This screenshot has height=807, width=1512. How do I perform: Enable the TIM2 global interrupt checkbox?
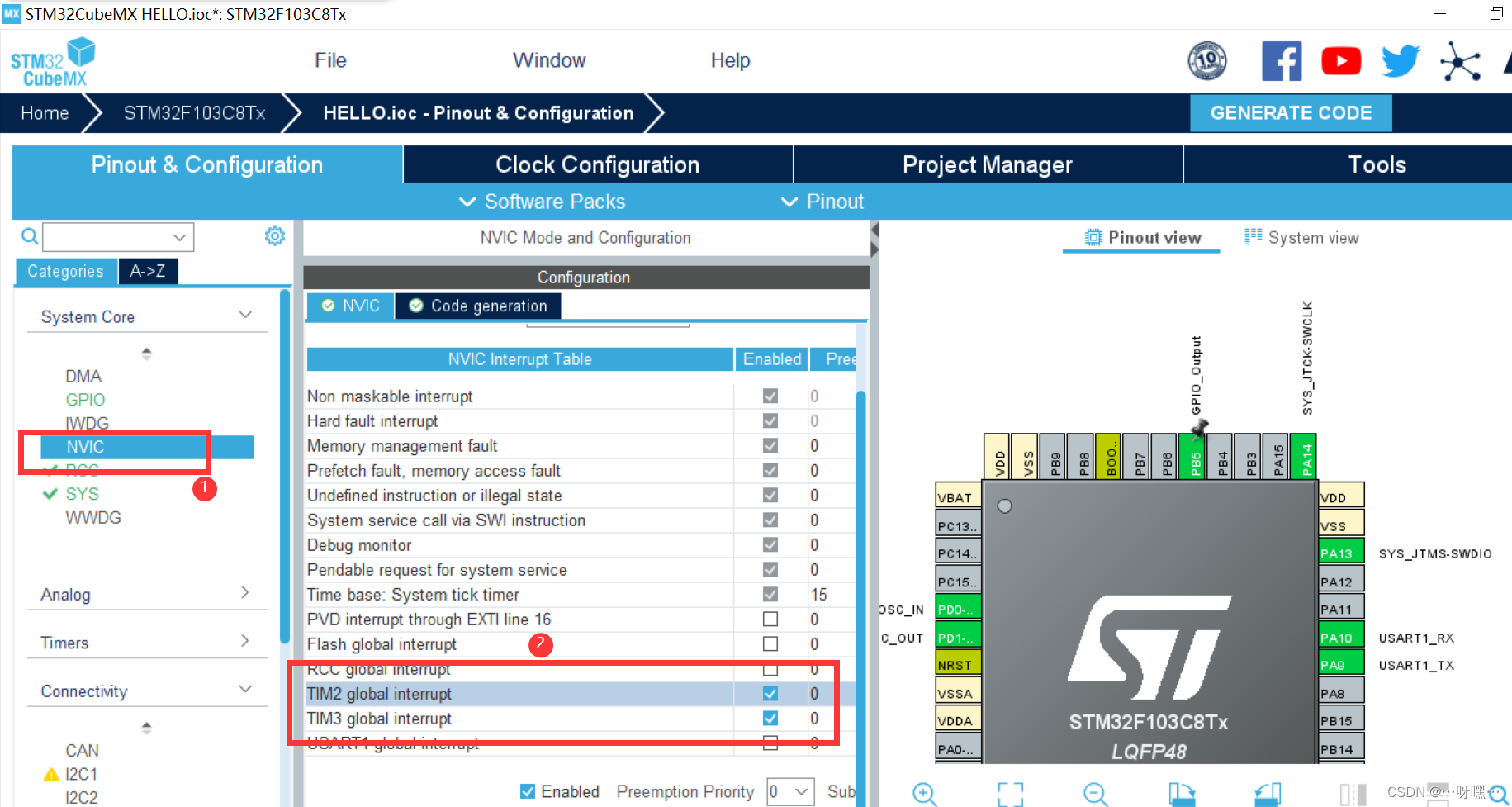pos(770,694)
